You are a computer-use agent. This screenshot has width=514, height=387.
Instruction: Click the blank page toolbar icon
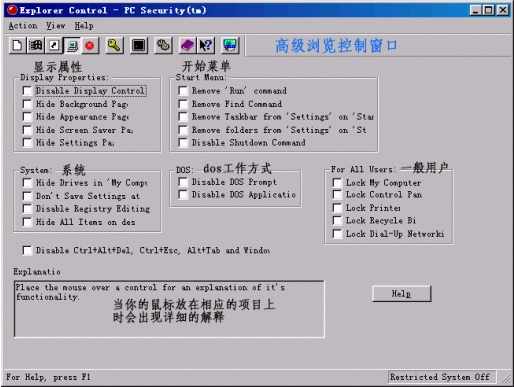[17, 45]
